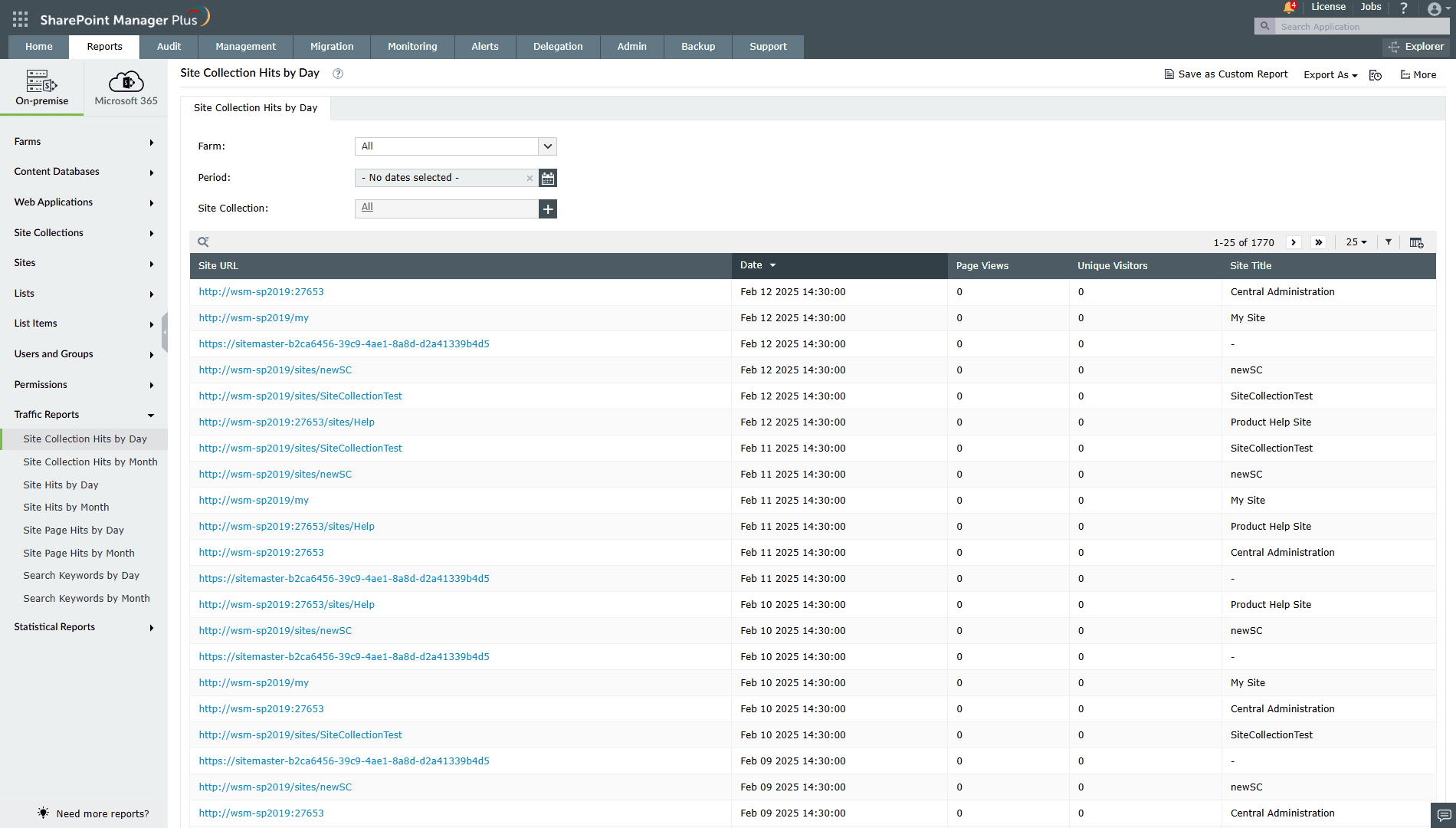Go to the next page of results
This screenshot has height=828, width=1456.
1294,242
